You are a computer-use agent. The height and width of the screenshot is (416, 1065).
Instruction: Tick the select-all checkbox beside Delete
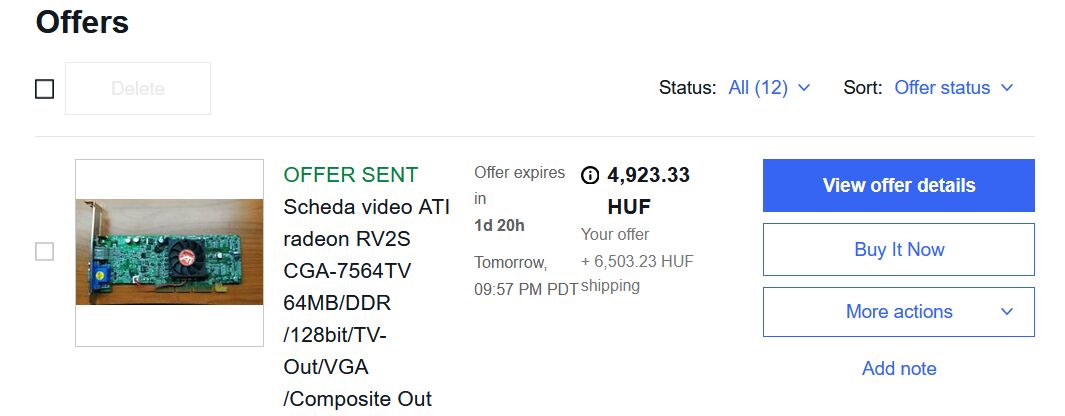(x=44, y=89)
